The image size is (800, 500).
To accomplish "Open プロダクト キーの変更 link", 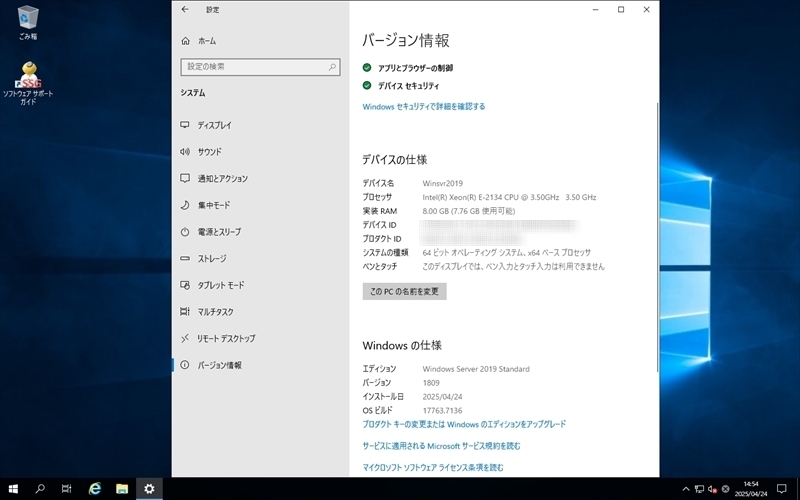I will (464, 424).
